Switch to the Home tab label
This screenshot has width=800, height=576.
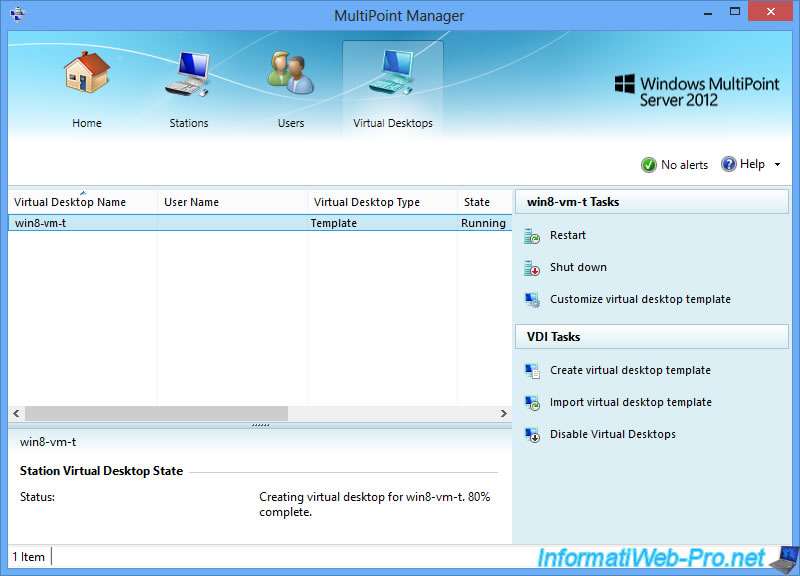87,123
